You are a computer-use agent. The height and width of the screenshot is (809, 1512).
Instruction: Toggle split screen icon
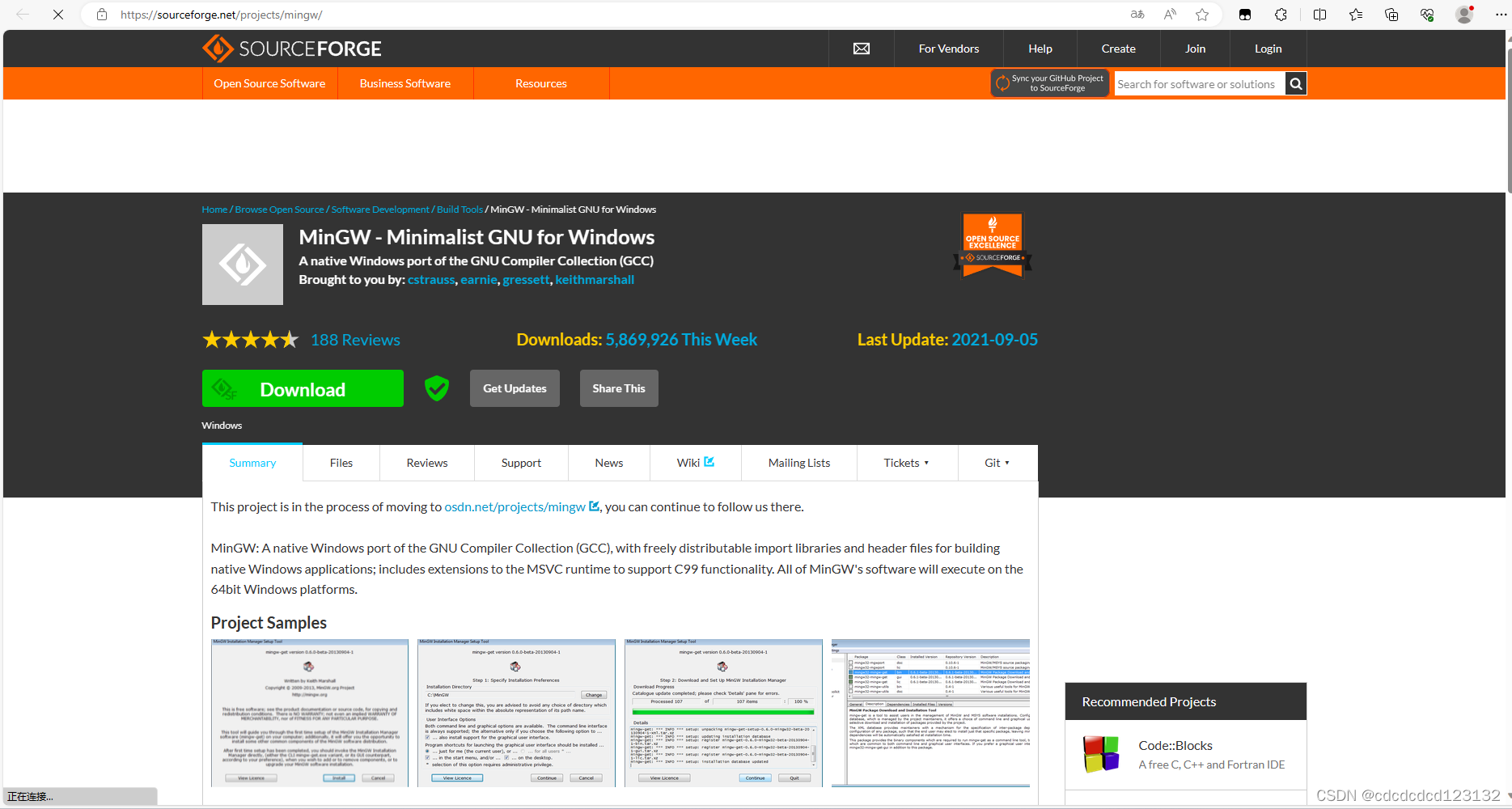(1319, 15)
